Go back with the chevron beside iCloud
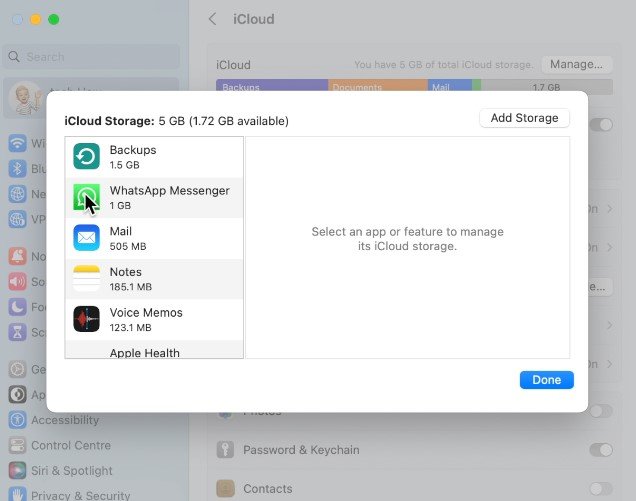636x501 pixels. click(x=213, y=19)
